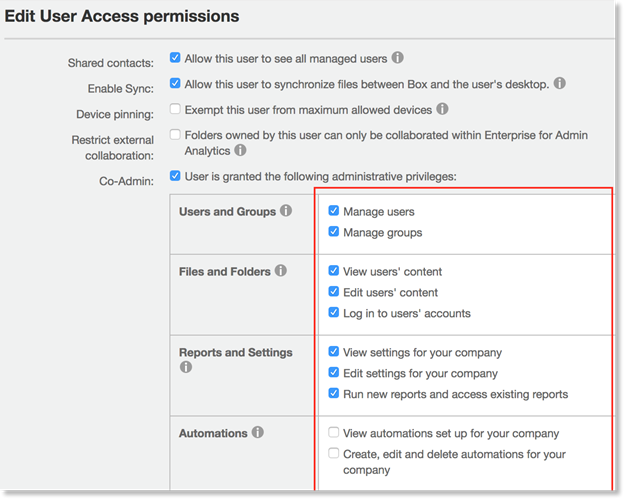
Task: Toggle the Co-Admin administrative privileges checkbox
Action: click(176, 176)
